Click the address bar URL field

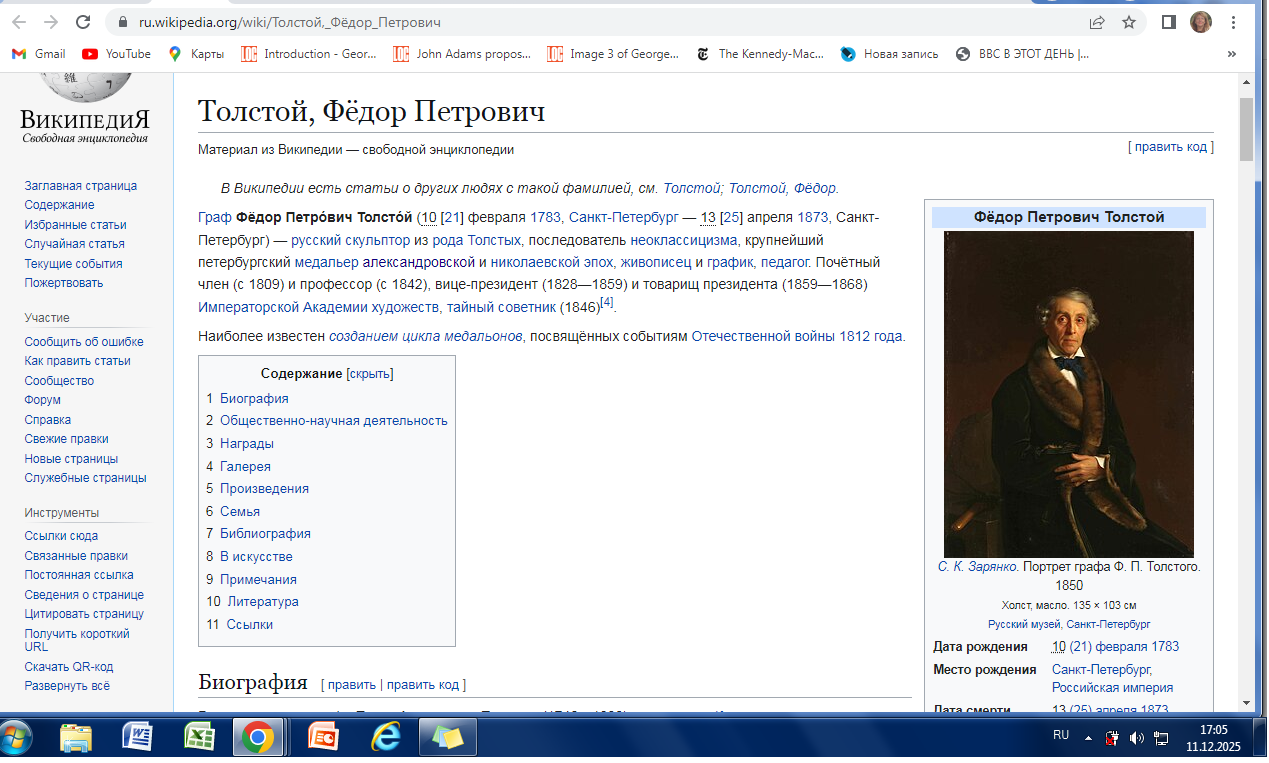pos(600,22)
